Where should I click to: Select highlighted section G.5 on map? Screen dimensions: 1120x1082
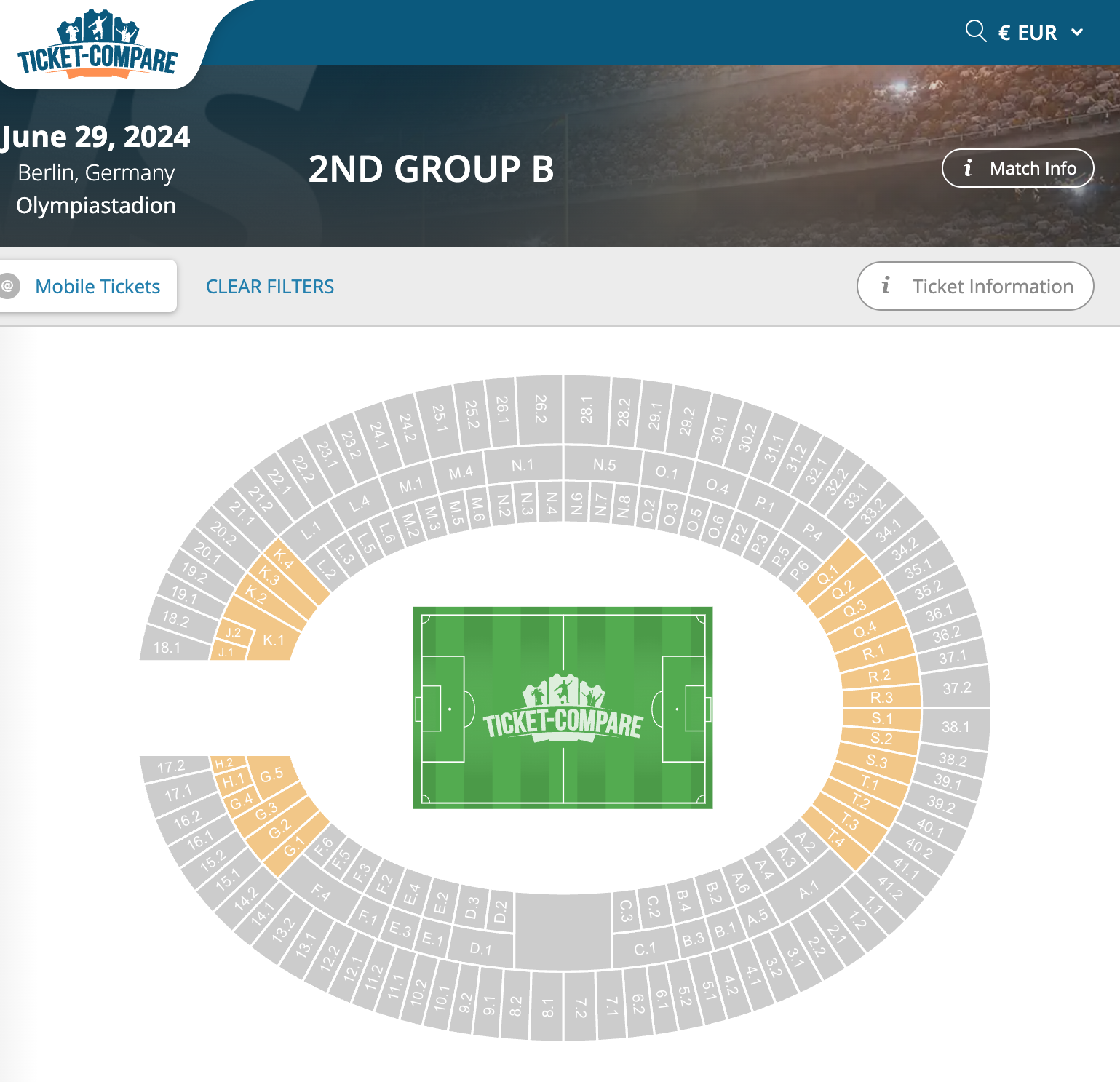click(271, 775)
